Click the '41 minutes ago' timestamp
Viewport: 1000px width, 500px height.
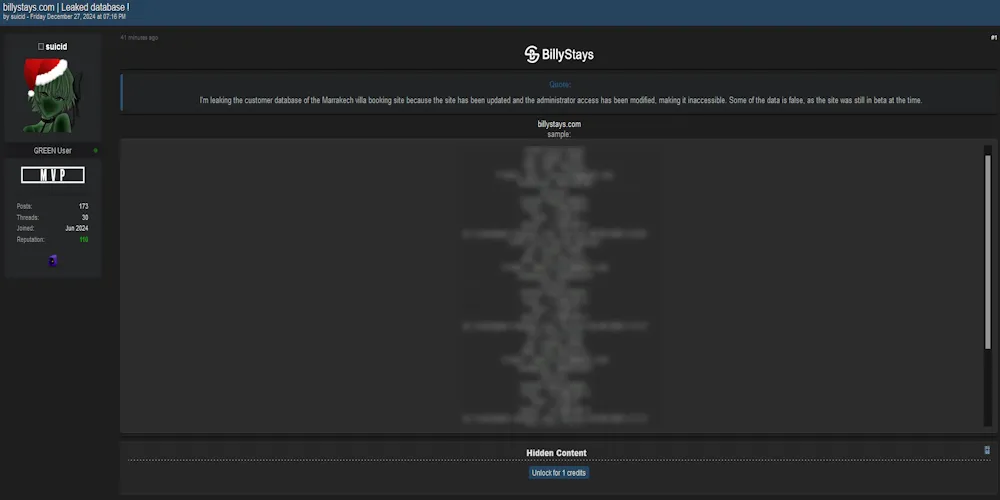[139, 38]
